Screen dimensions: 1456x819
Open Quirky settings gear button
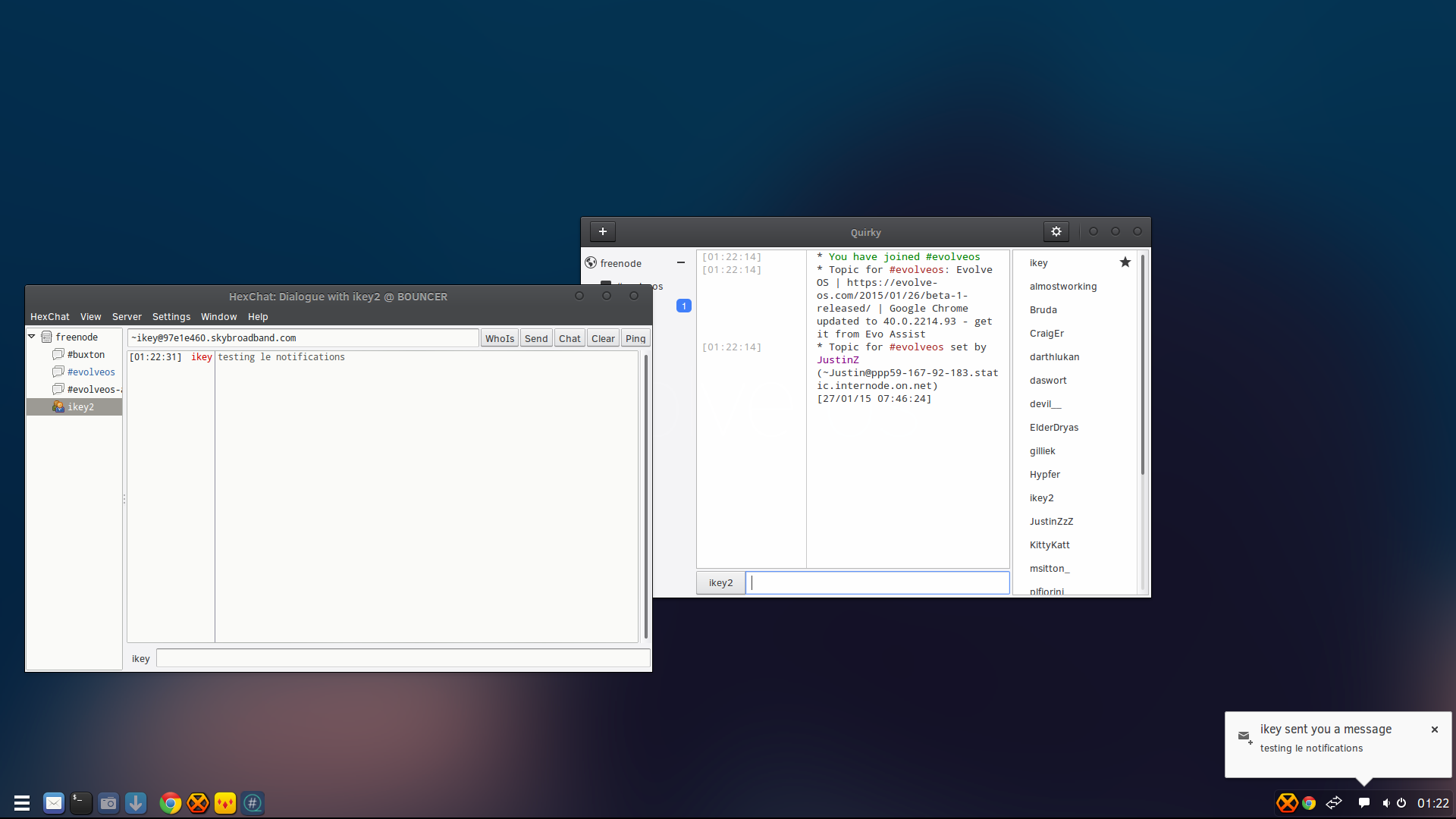point(1056,231)
